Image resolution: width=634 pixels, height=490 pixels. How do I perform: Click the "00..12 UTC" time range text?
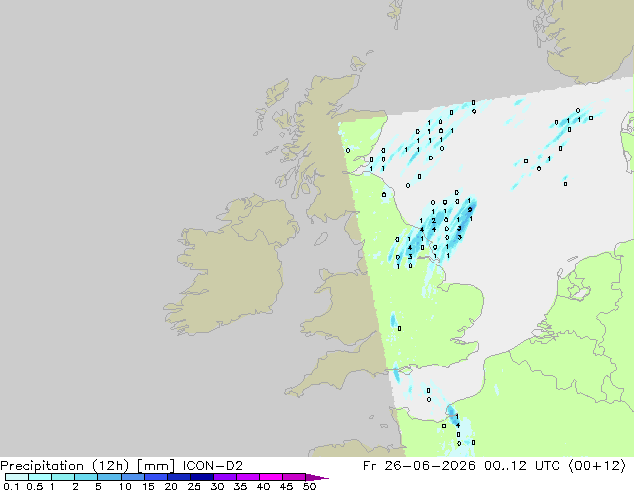click(x=522, y=466)
